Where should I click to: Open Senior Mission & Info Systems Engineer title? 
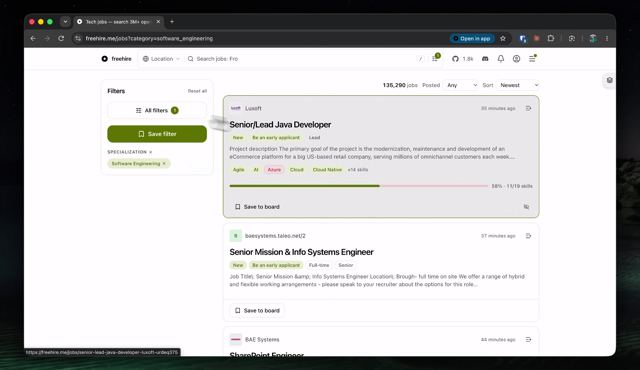point(301,252)
